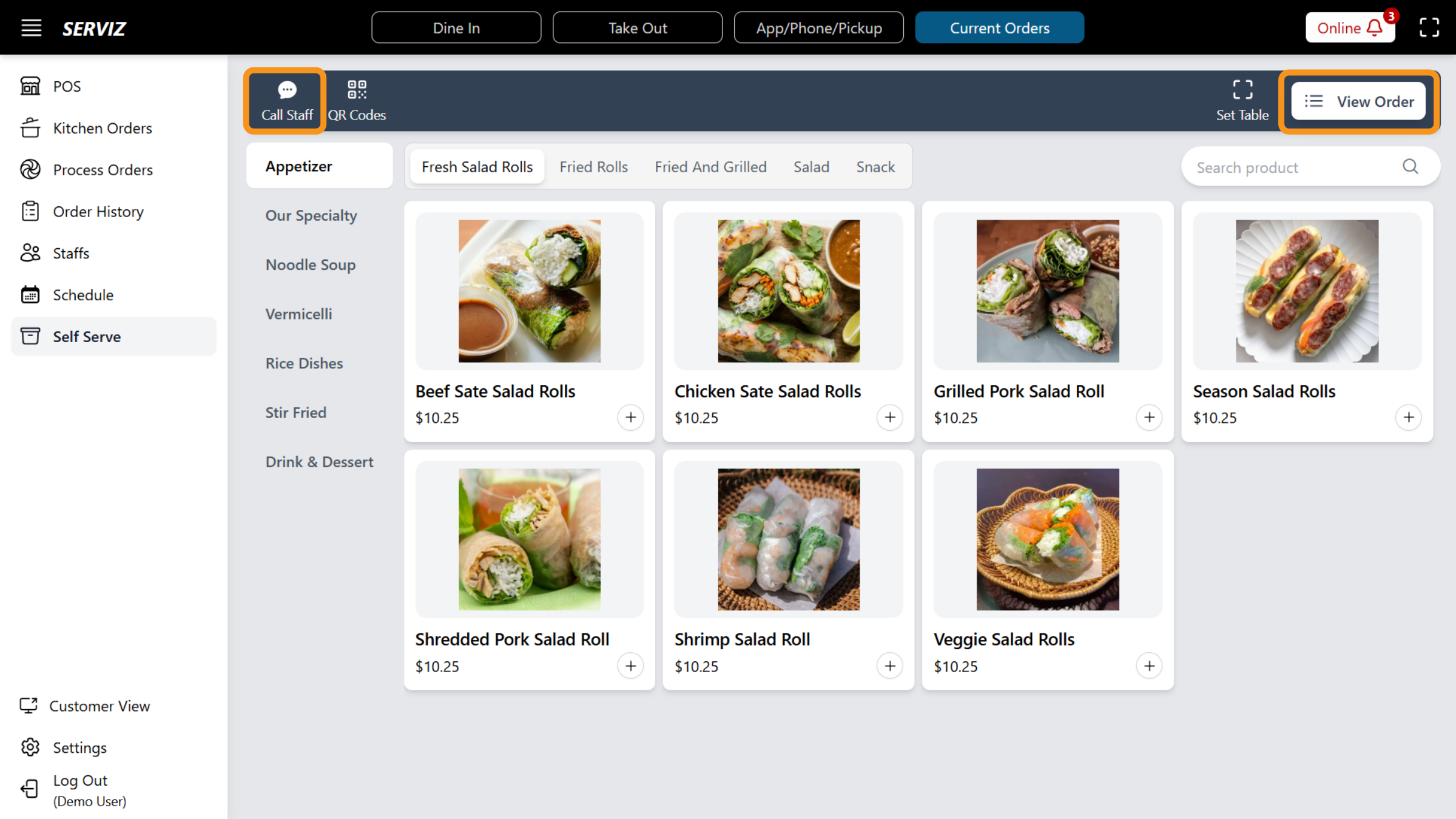Add Shrimp Salad Roll using its plus button

(x=889, y=666)
